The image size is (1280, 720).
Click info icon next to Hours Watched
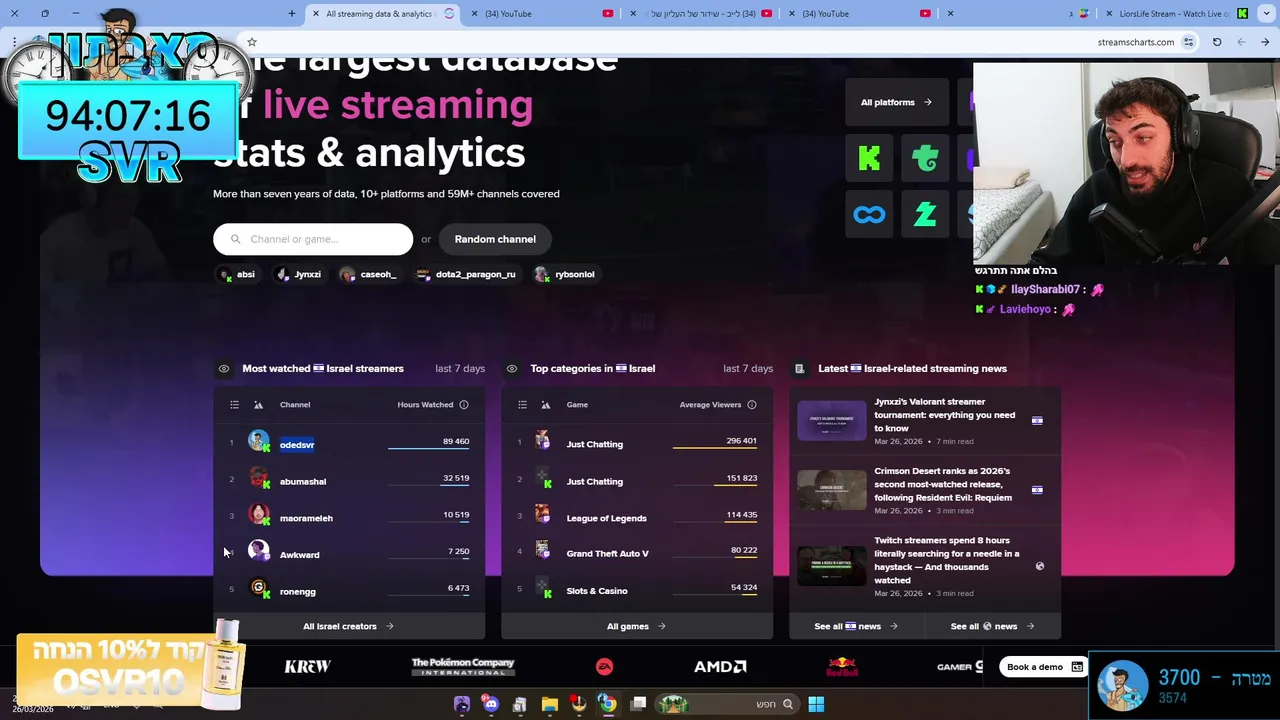coord(464,405)
